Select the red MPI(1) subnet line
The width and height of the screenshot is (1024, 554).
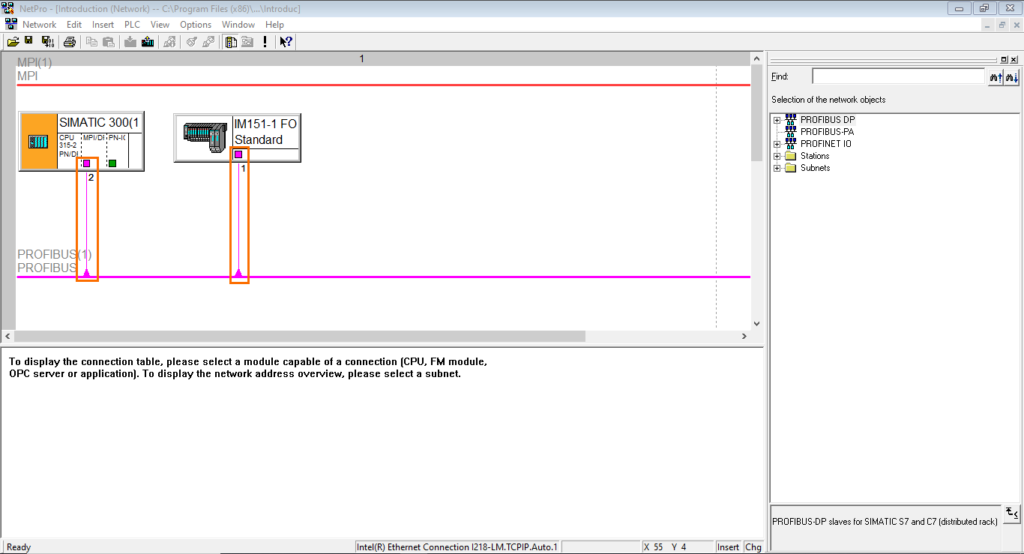[383, 85]
